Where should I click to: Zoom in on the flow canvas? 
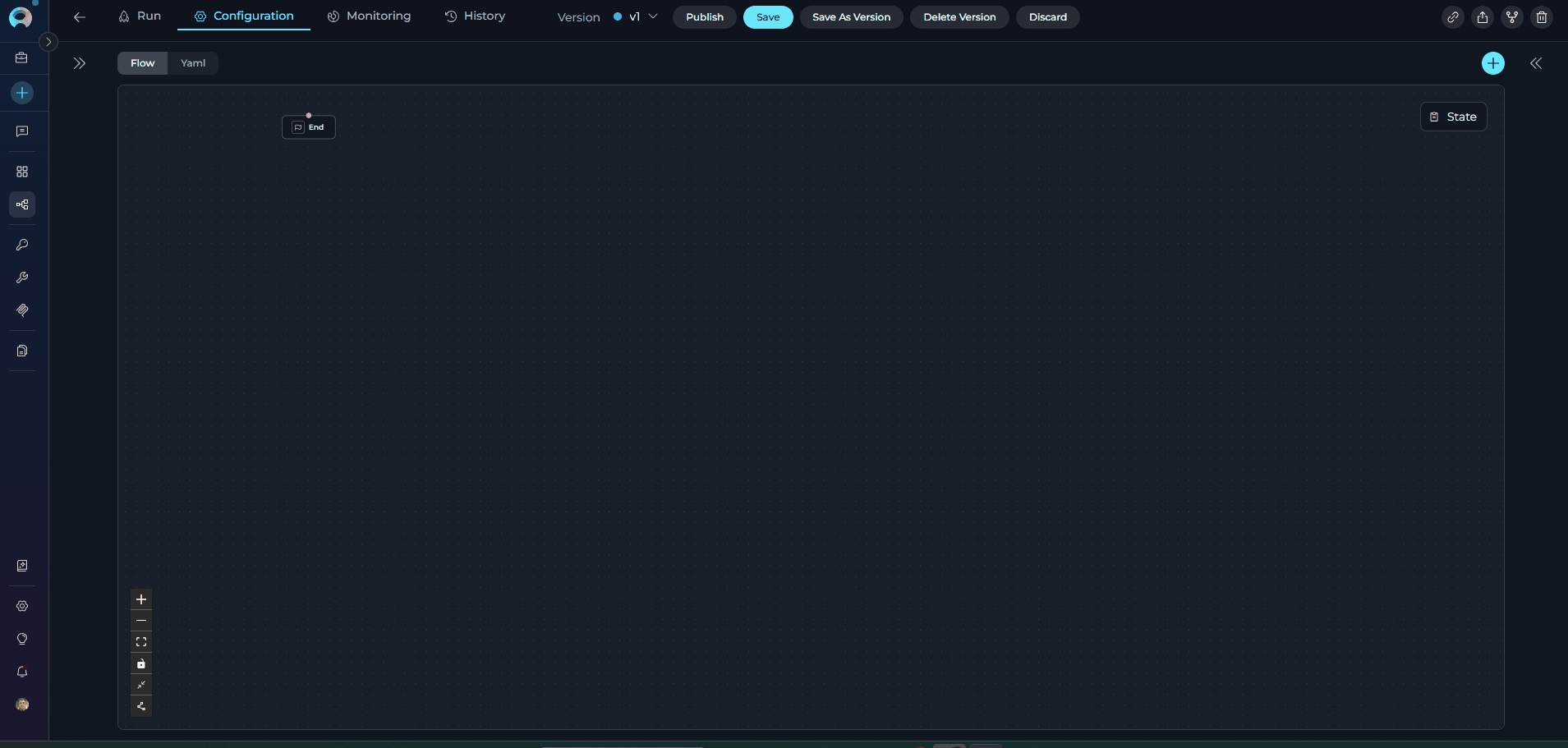pyautogui.click(x=141, y=599)
